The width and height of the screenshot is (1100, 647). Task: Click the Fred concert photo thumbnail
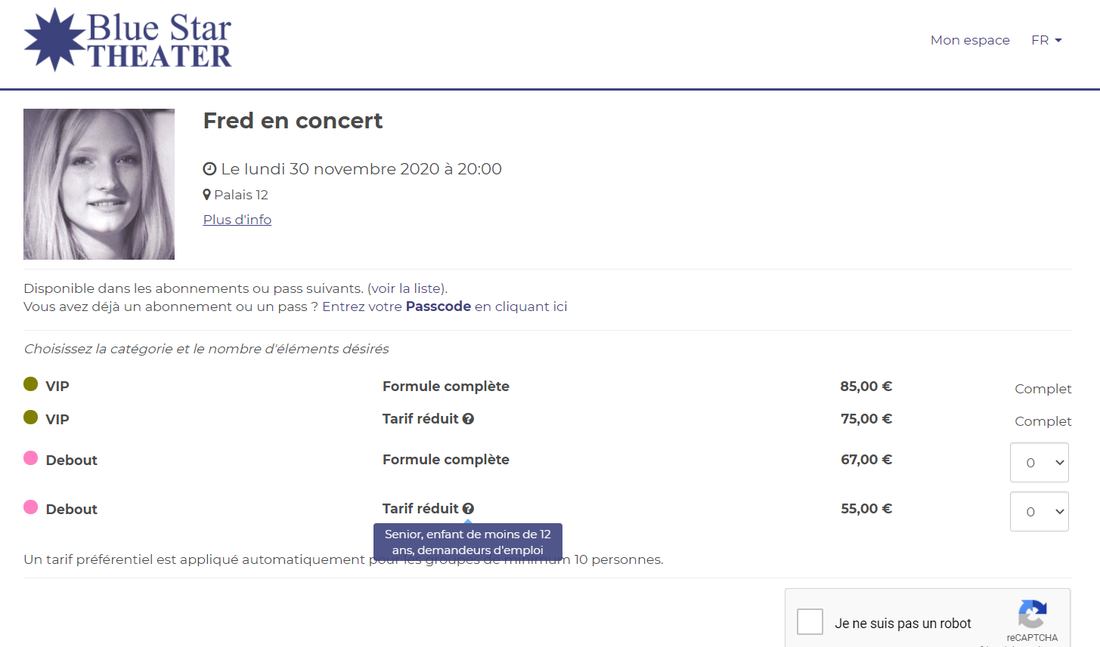99,184
